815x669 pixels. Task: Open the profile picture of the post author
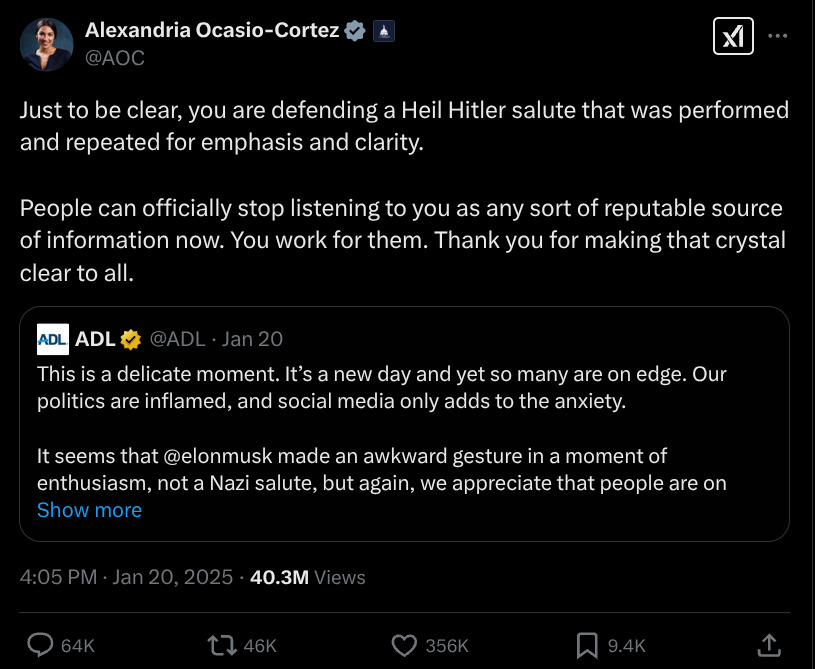pyautogui.click(x=46, y=44)
